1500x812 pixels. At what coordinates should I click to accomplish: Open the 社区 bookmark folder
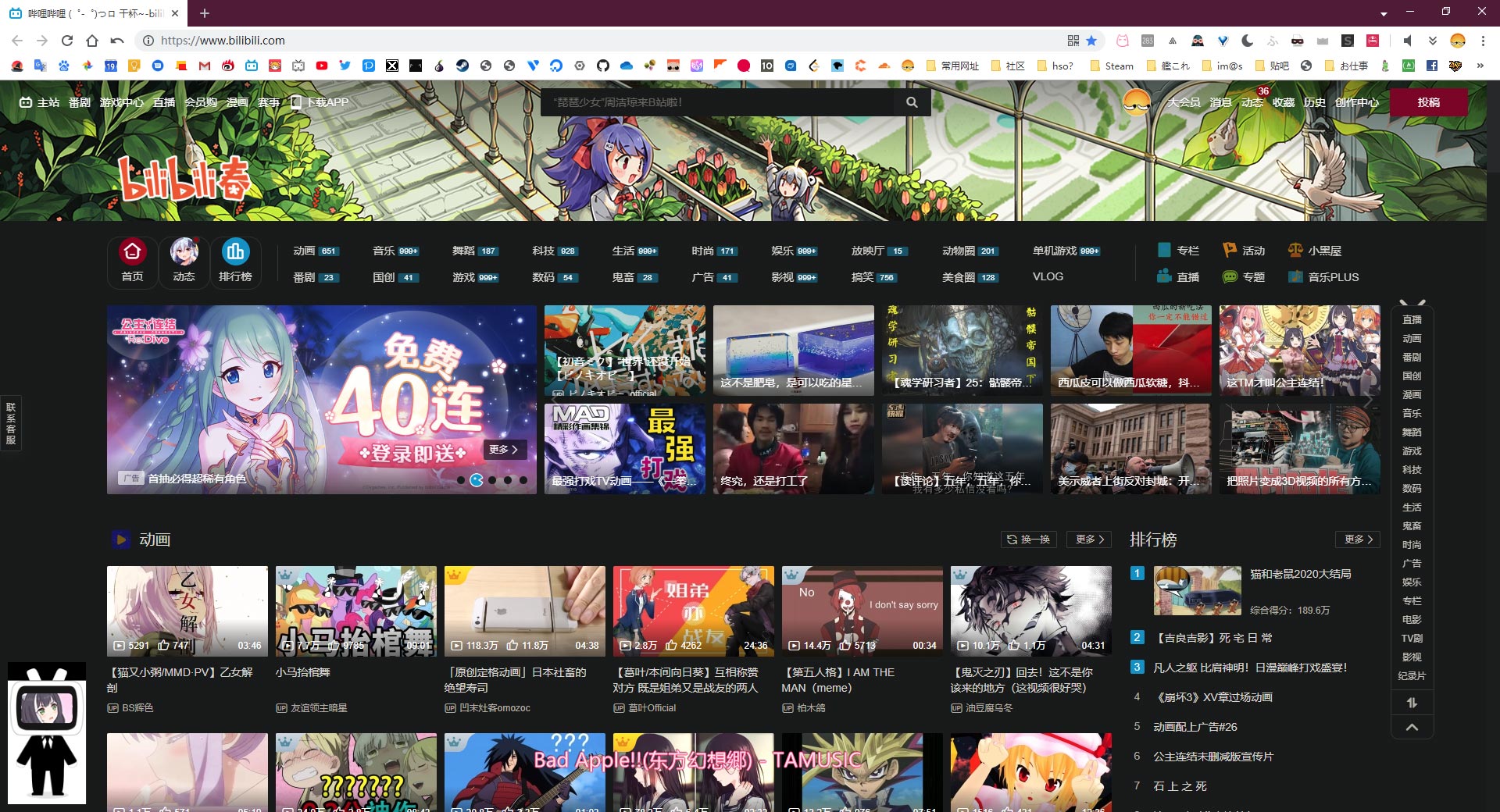tap(1008, 66)
